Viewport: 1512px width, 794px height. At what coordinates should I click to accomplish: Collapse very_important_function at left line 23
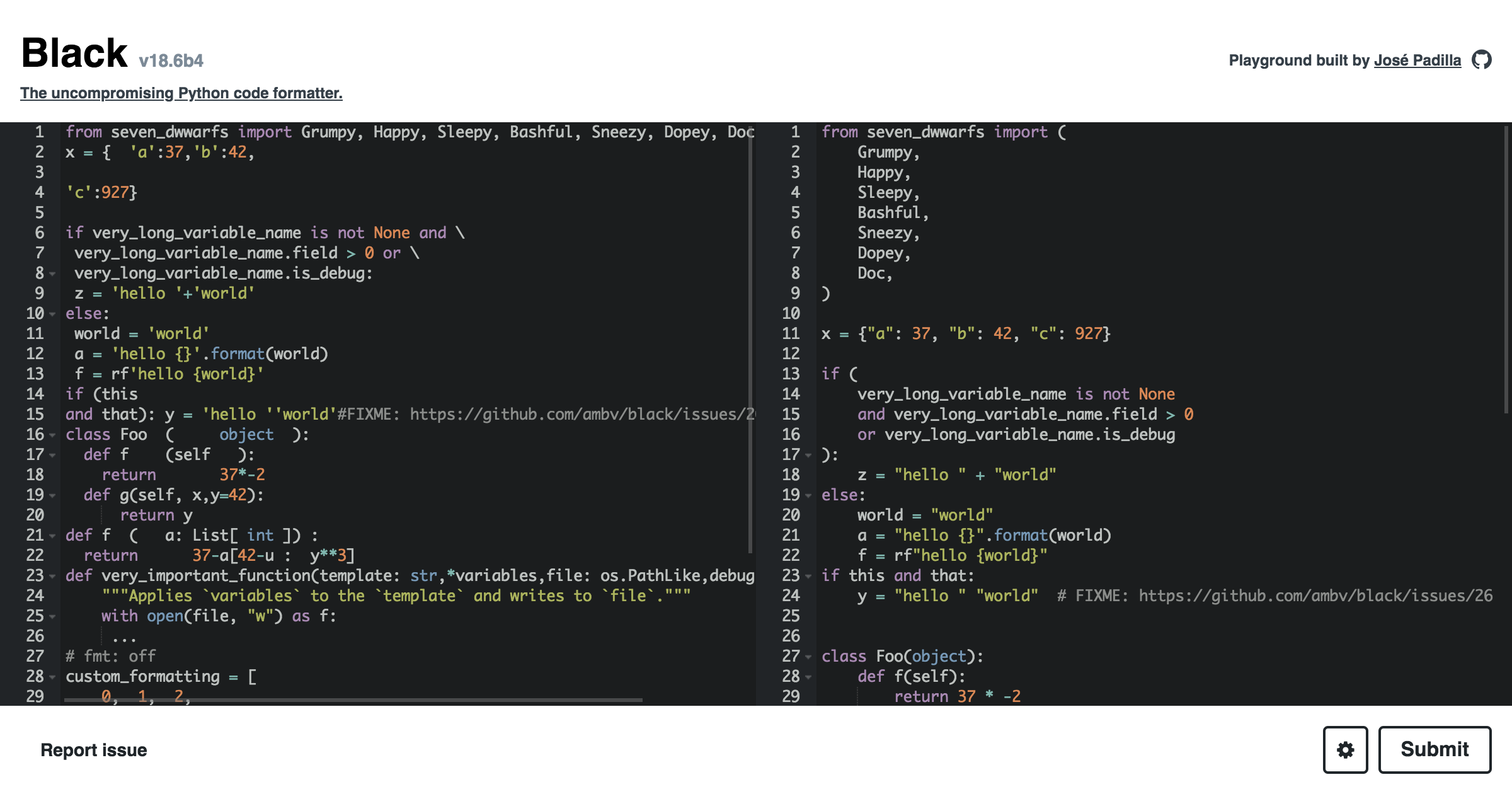[52, 576]
